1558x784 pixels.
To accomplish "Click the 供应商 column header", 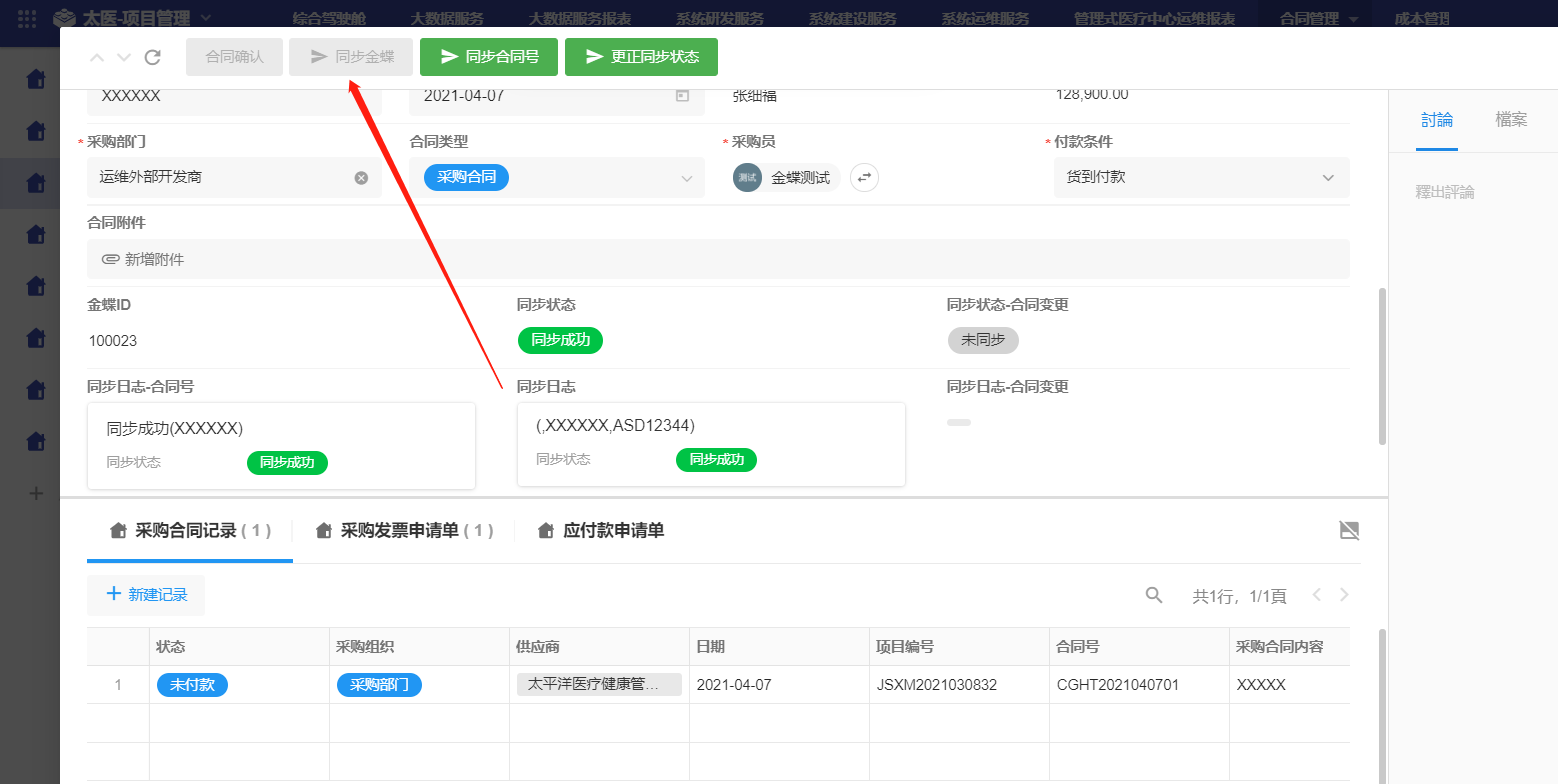I will click(599, 647).
